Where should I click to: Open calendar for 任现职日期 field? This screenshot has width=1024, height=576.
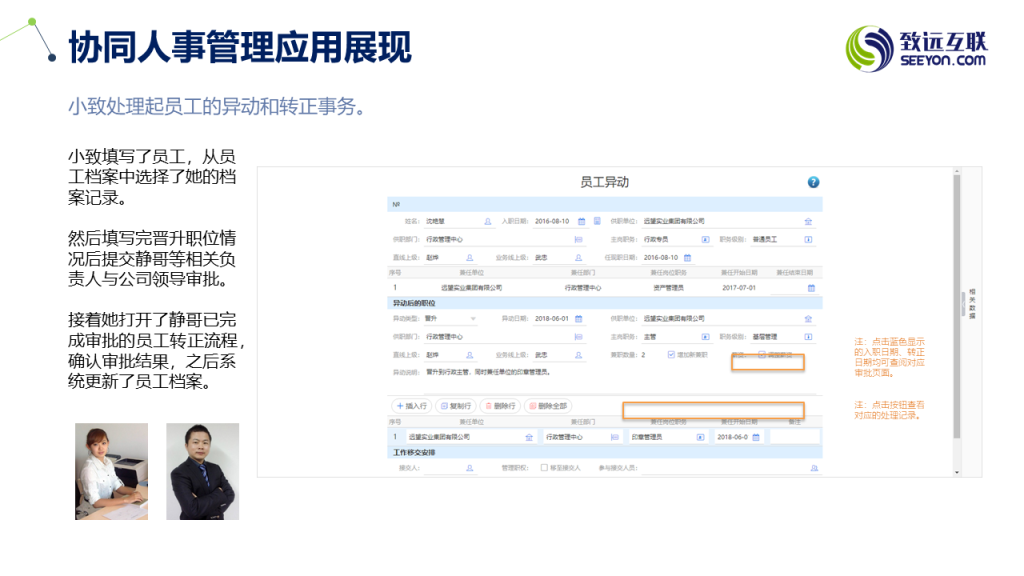[x=688, y=257]
